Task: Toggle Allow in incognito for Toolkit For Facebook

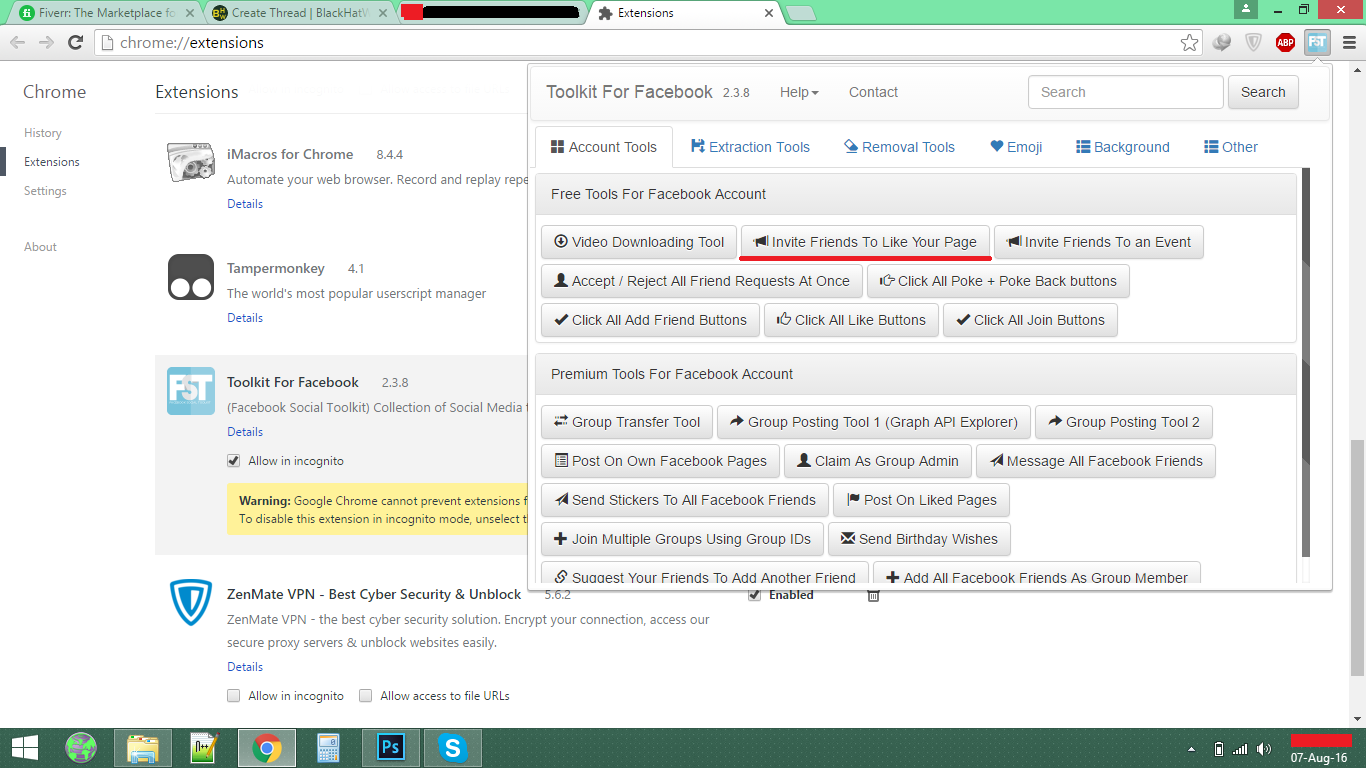Action: tap(234, 461)
